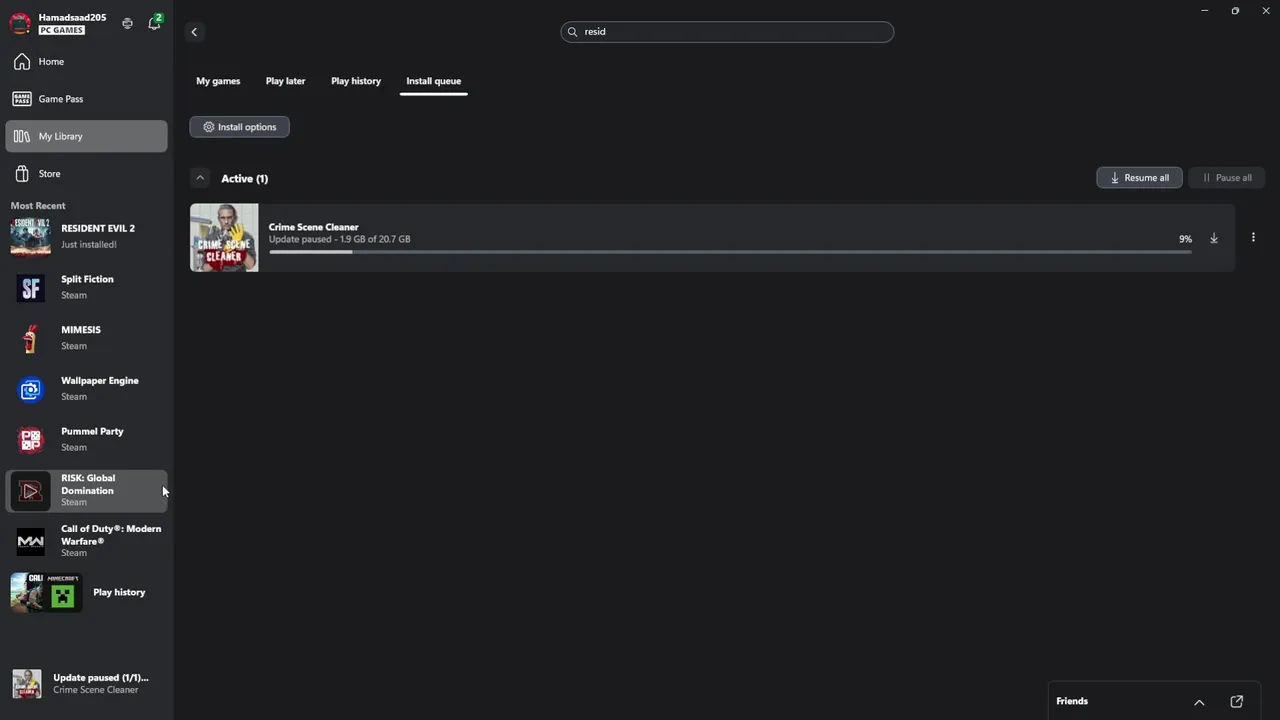Click the search magnifier icon
Viewport: 1280px width, 720px height.
point(572,32)
